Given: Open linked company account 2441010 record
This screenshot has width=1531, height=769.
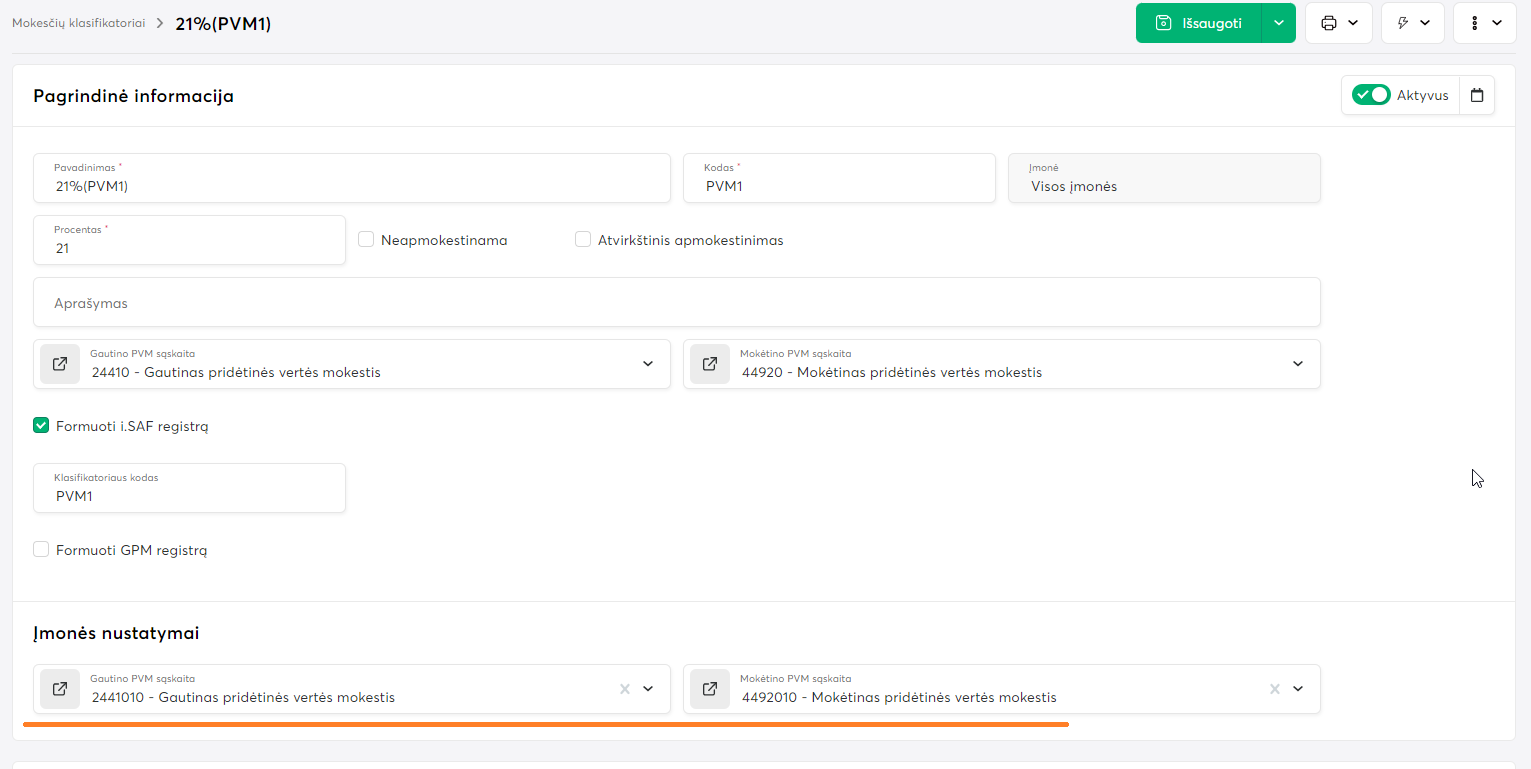Looking at the screenshot, I should [x=60, y=689].
